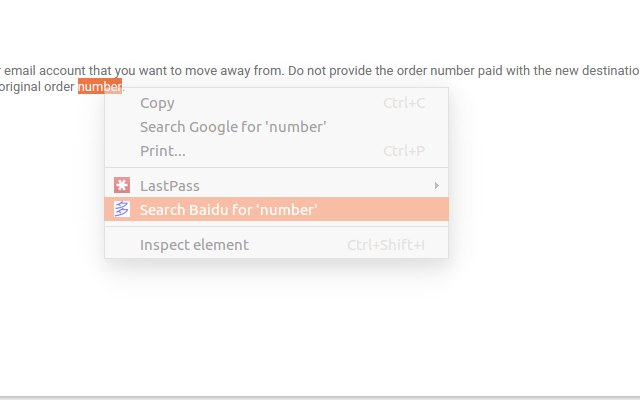Click the highlighted word 'number'
640x400 pixels.
100,87
